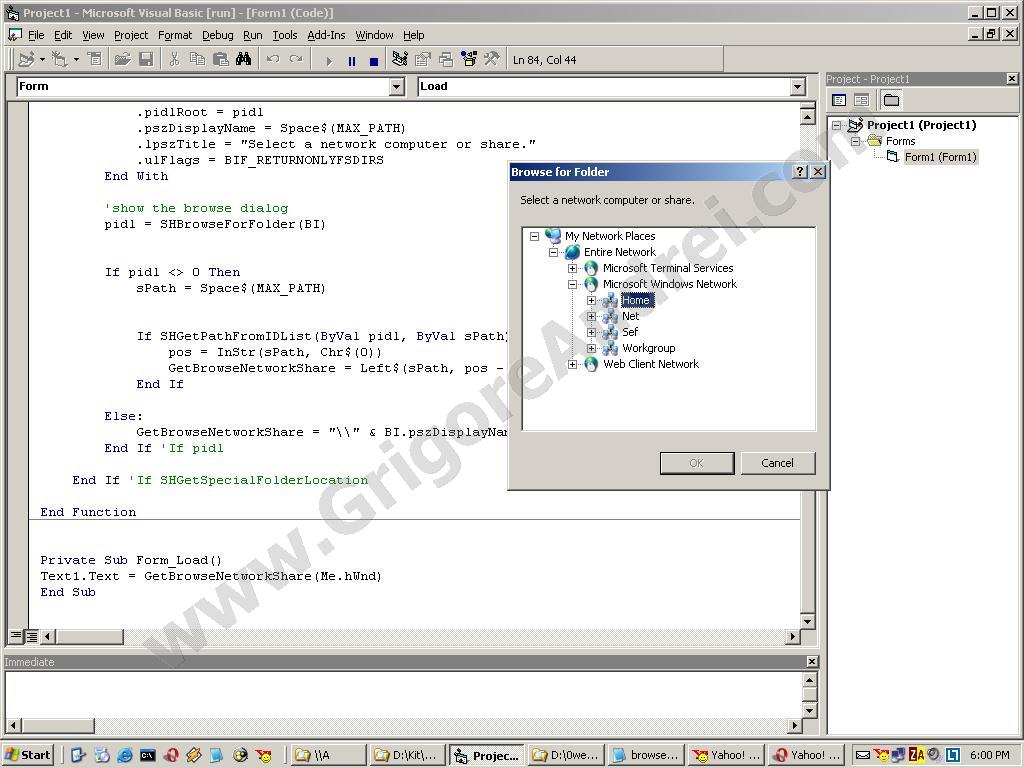This screenshot has width=1024, height=768.
Task: Open the Object Browser toolbar icon
Action: (469, 59)
